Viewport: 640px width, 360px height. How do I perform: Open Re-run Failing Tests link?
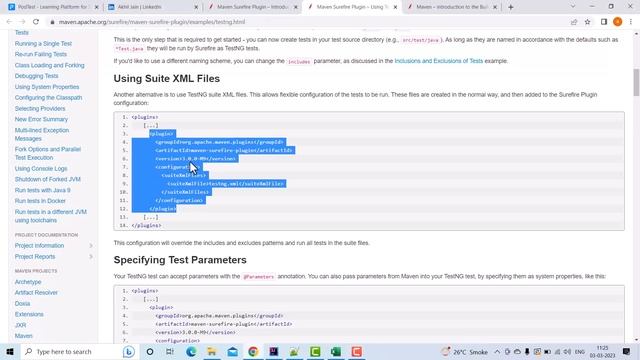(41, 54)
